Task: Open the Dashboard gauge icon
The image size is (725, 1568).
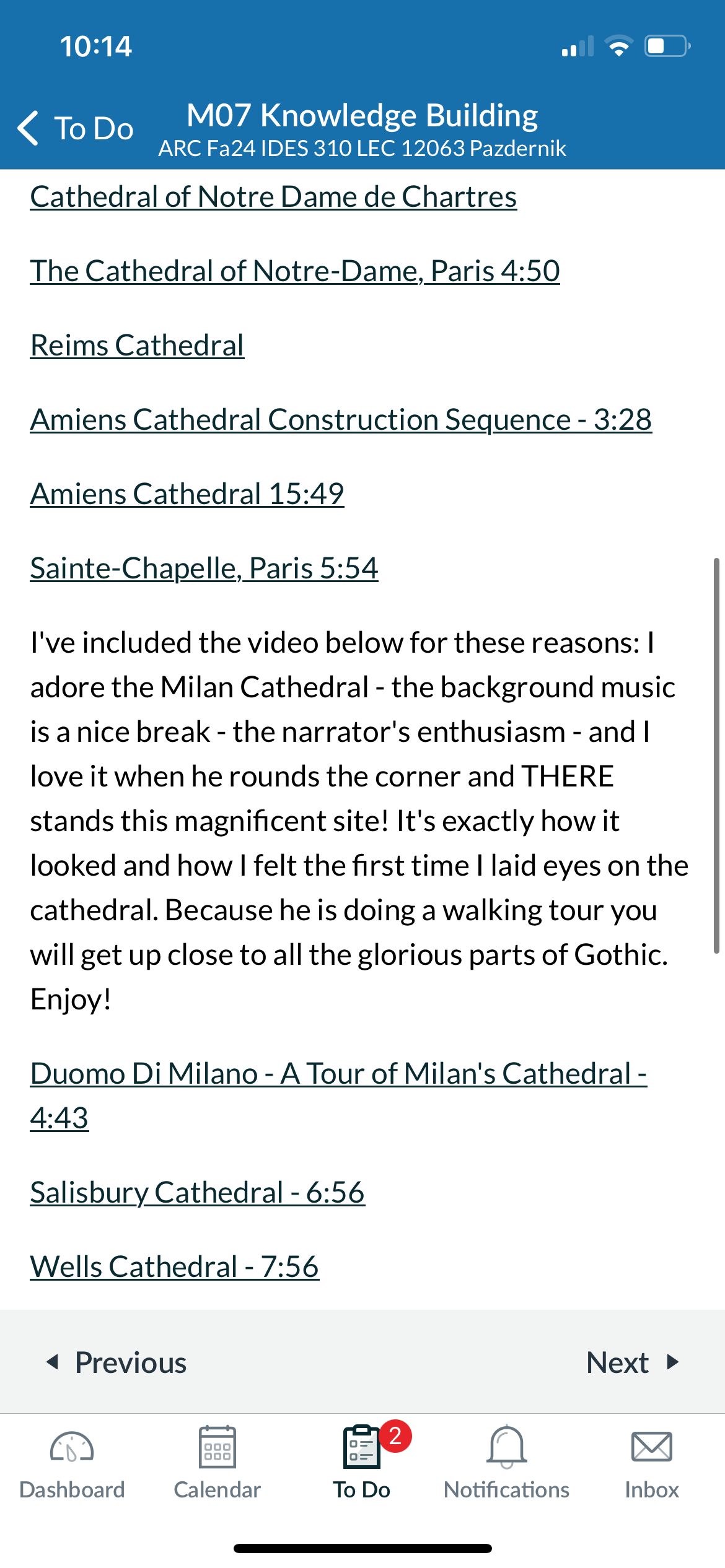Action: click(72, 1447)
